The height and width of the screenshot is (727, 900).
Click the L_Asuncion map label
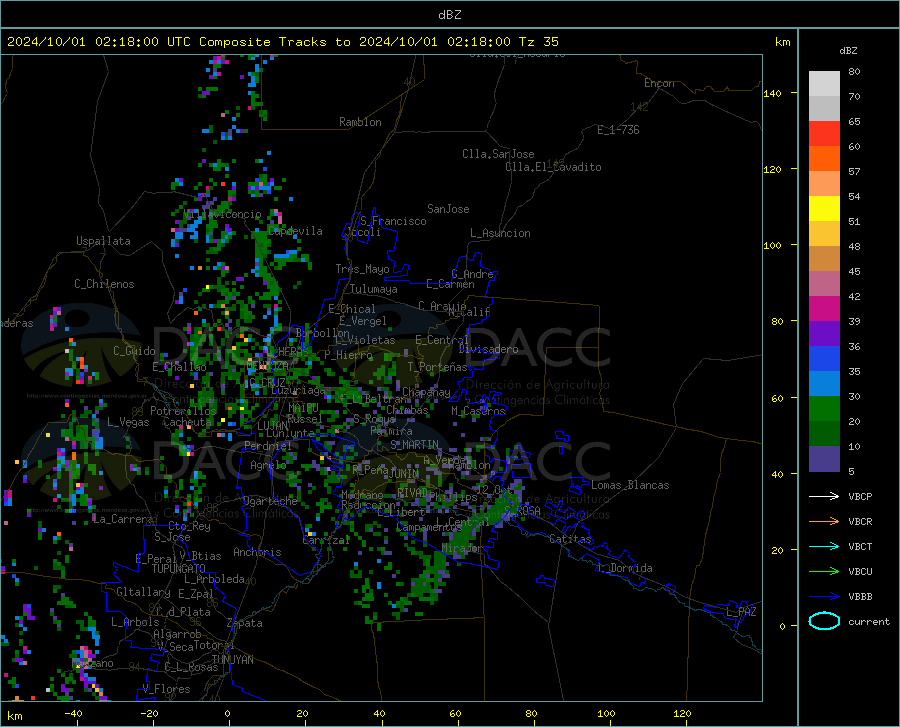(500, 233)
